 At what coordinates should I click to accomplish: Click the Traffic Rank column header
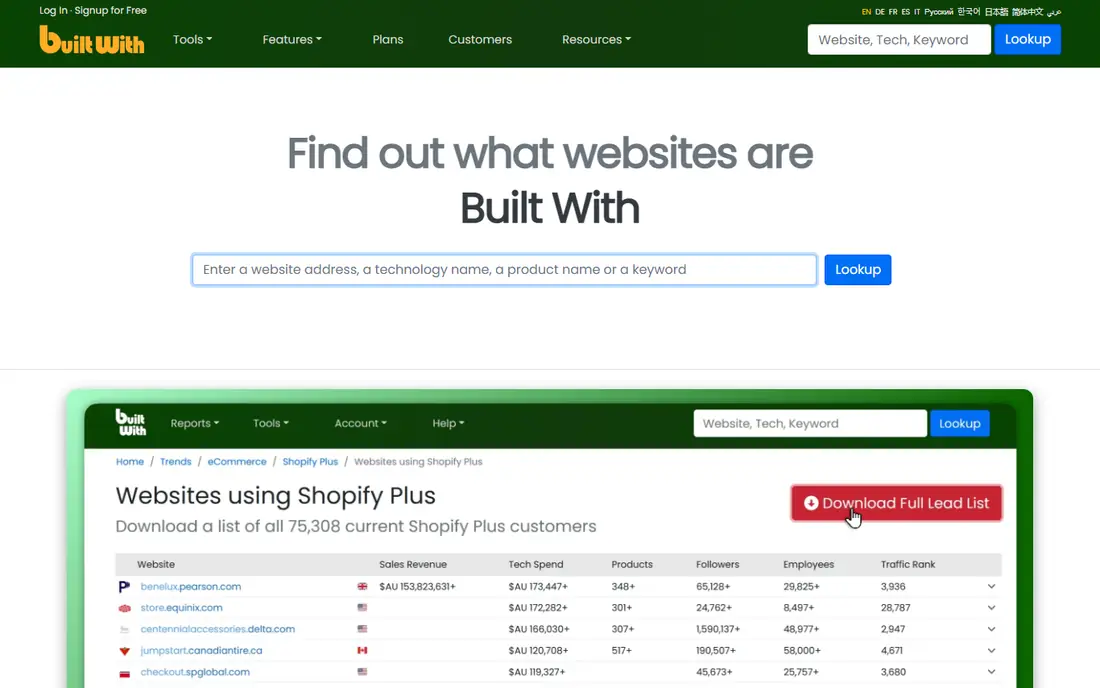point(908,564)
